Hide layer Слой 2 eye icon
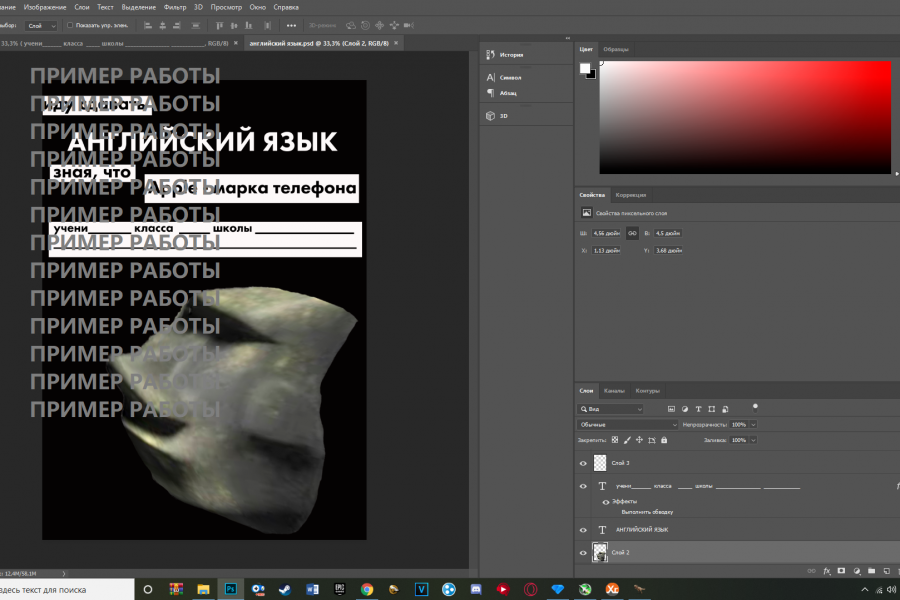This screenshot has height=600, width=900. pyautogui.click(x=583, y=553)
